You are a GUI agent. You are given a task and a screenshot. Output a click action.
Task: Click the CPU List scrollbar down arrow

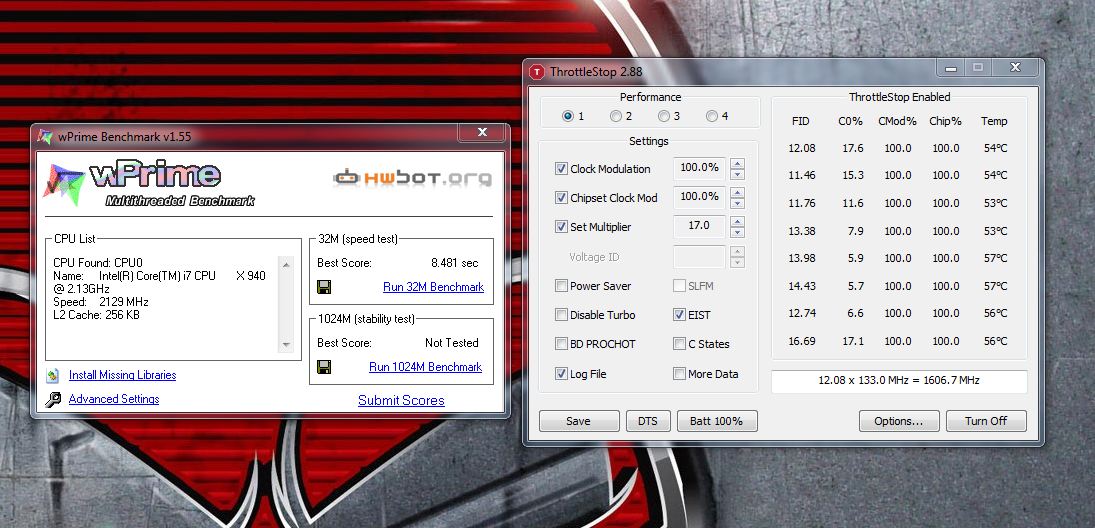(x=286, y=345)
